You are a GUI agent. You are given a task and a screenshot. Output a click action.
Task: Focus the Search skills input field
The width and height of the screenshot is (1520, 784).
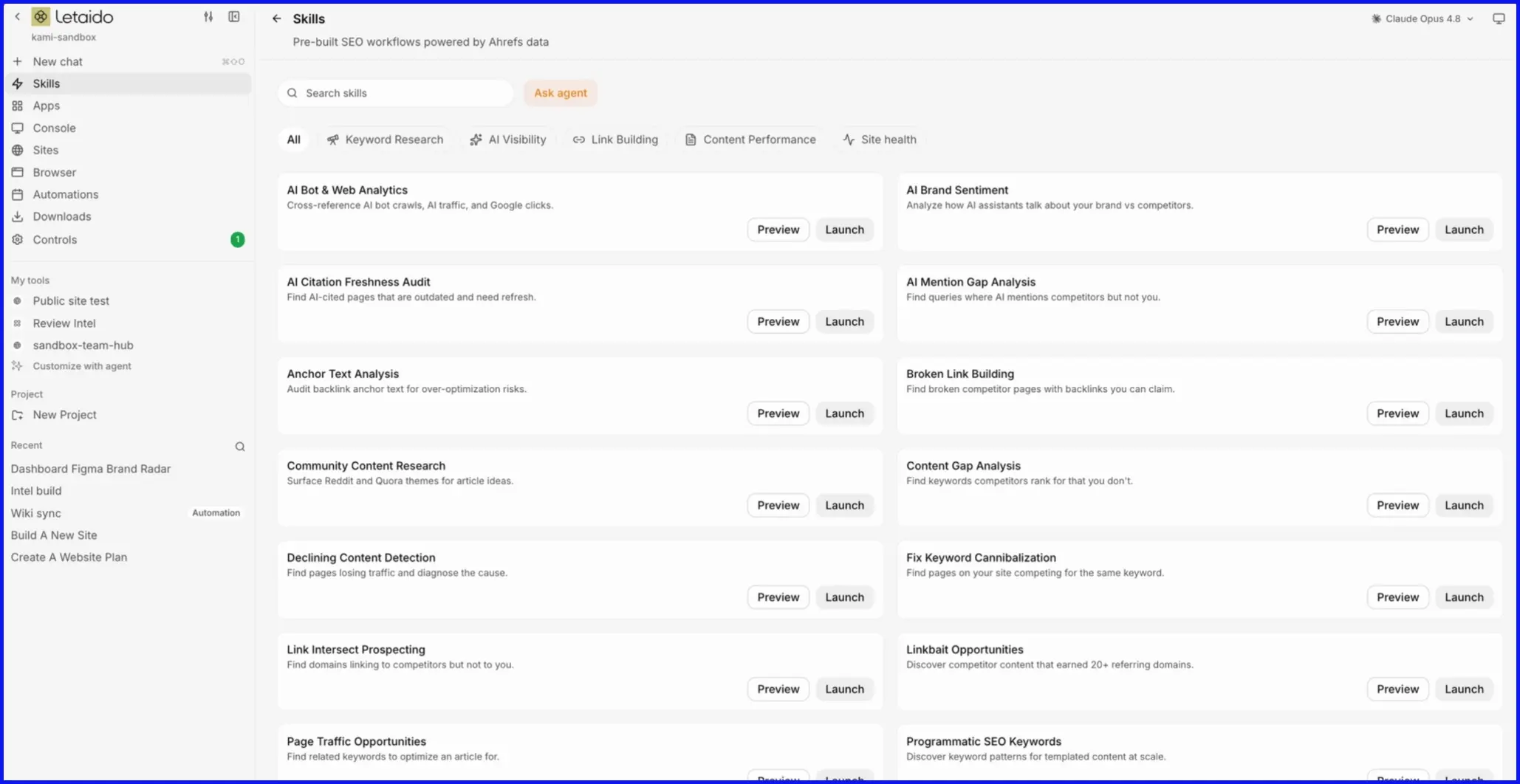pos(396,93)
